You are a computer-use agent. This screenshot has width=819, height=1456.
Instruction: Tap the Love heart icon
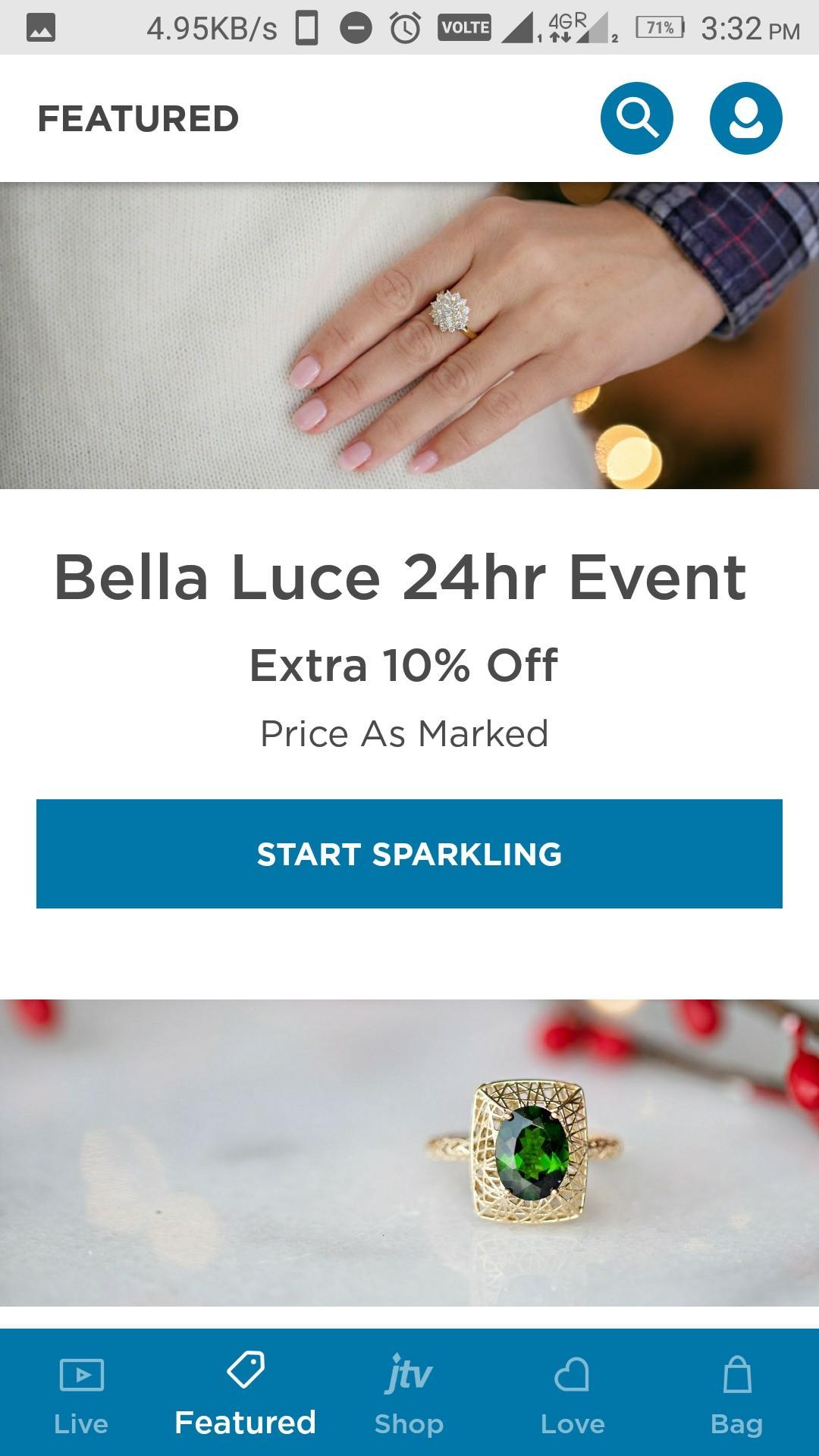tap(572, 1374)
